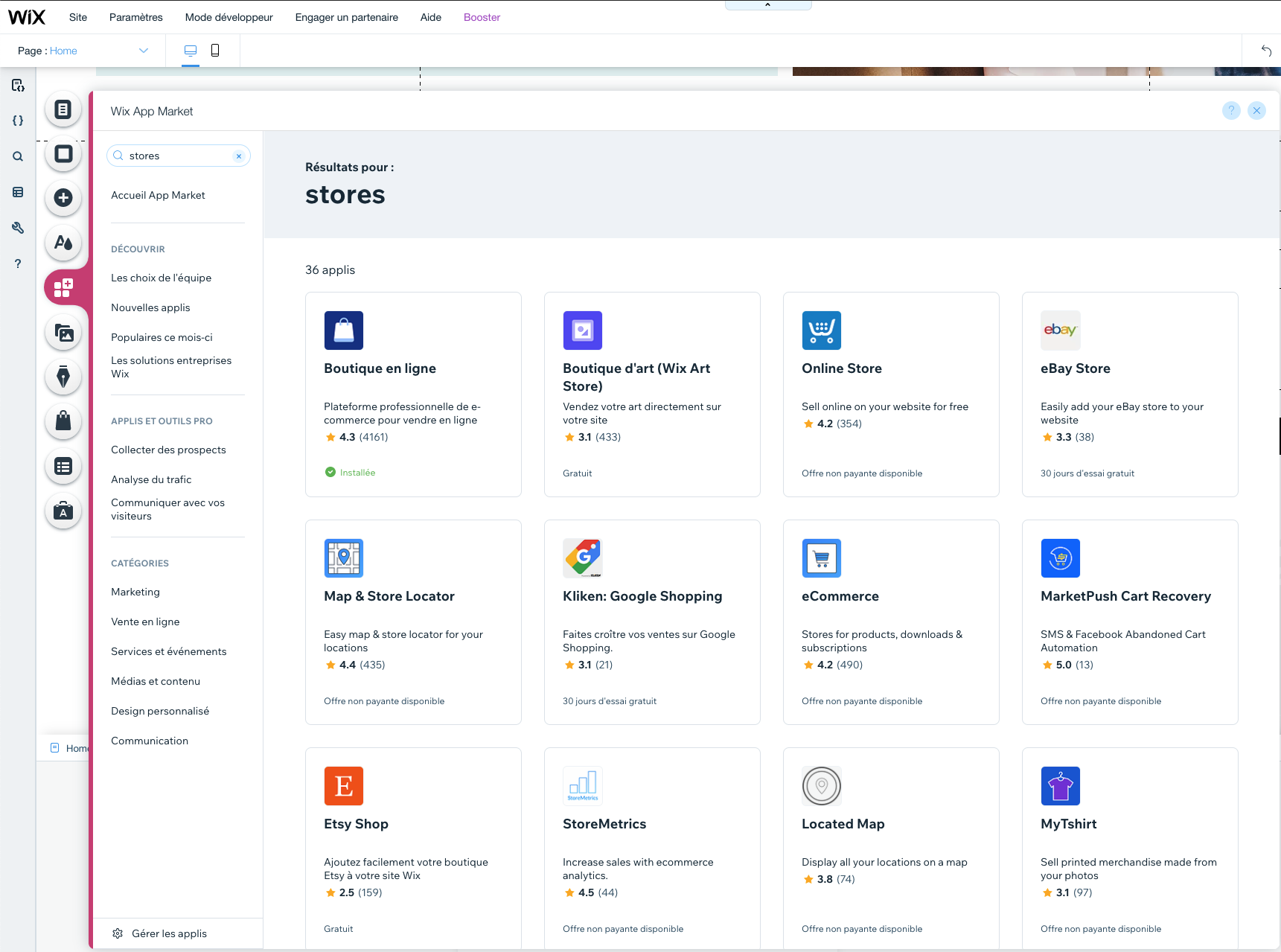Clear the stores search text
Viewport: 1281px width, 952px height.
[239, 156]
